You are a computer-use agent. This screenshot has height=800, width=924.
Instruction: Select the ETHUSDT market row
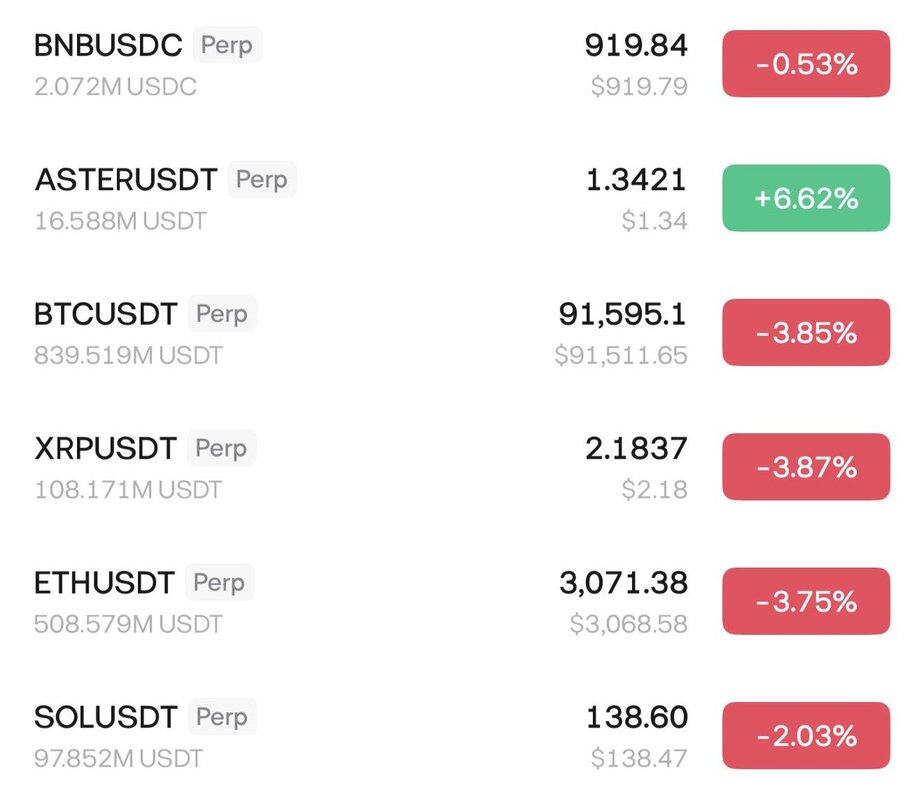click(x=104, y=582)
